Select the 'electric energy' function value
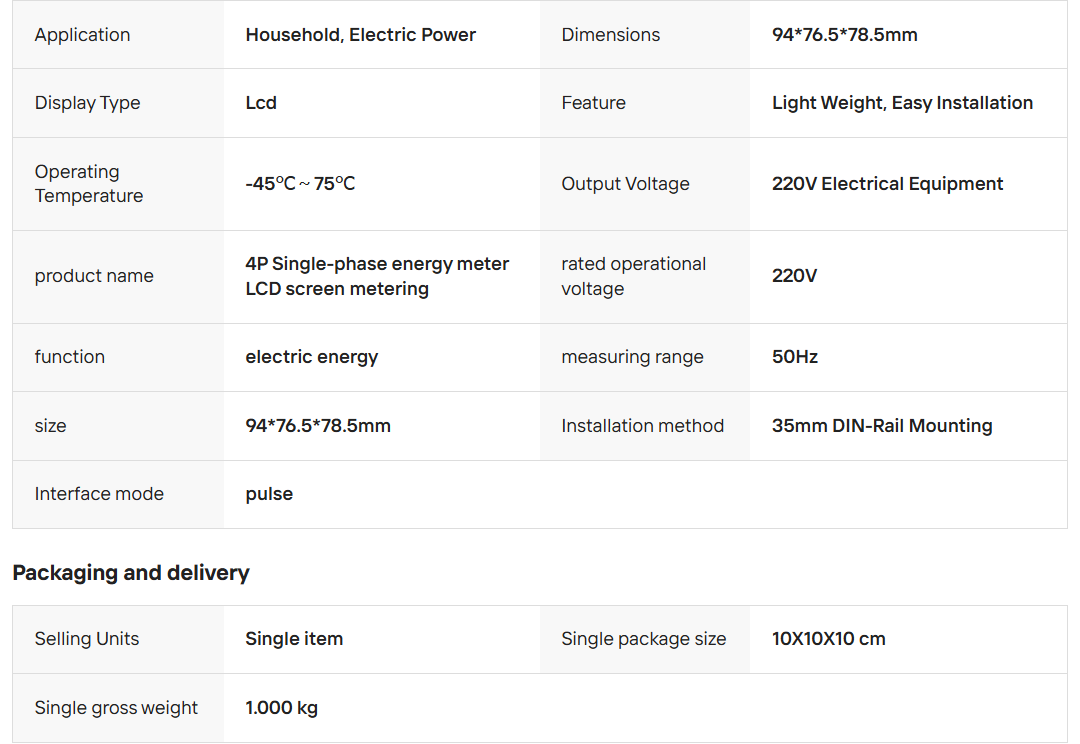The image size is (1080, 744). tap(312, 357)
